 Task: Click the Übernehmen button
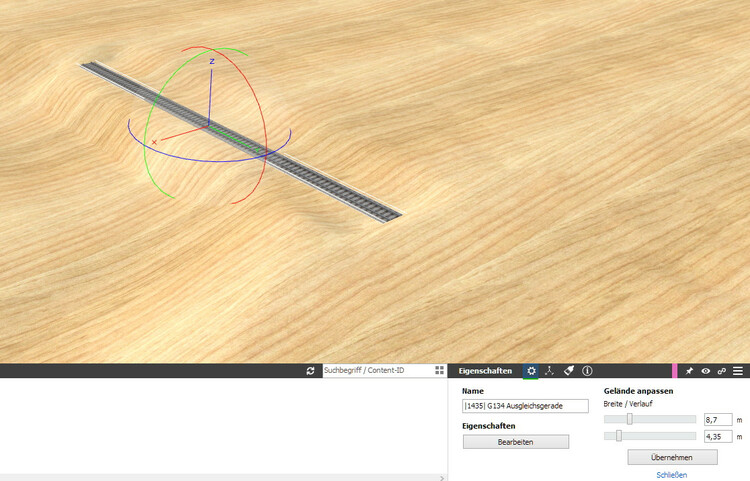[x=672, y=458]
